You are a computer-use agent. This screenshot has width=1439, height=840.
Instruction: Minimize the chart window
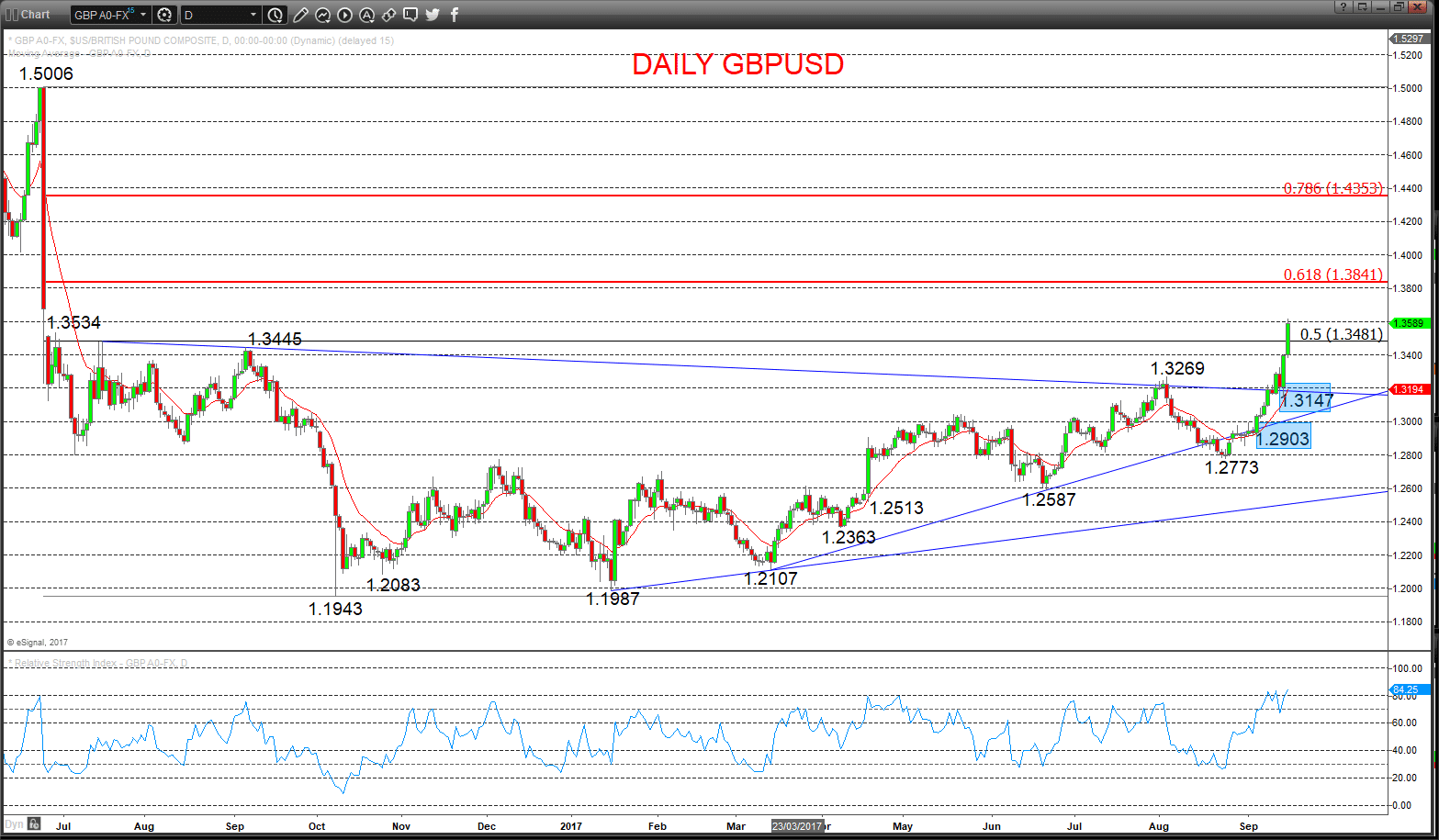[1380, 6]
